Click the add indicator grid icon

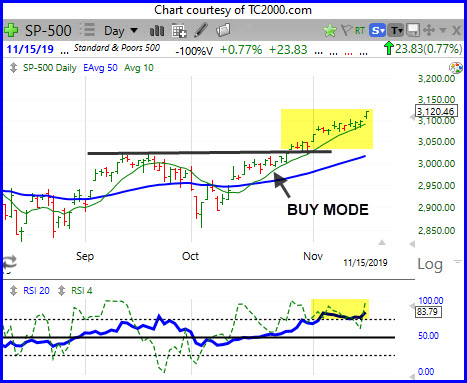[179, 31]
